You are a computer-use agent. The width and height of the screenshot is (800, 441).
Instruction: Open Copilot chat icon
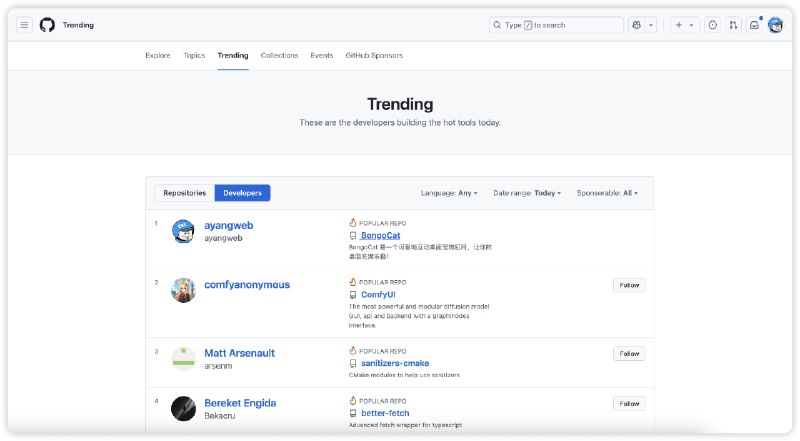(x=636, y=25)
